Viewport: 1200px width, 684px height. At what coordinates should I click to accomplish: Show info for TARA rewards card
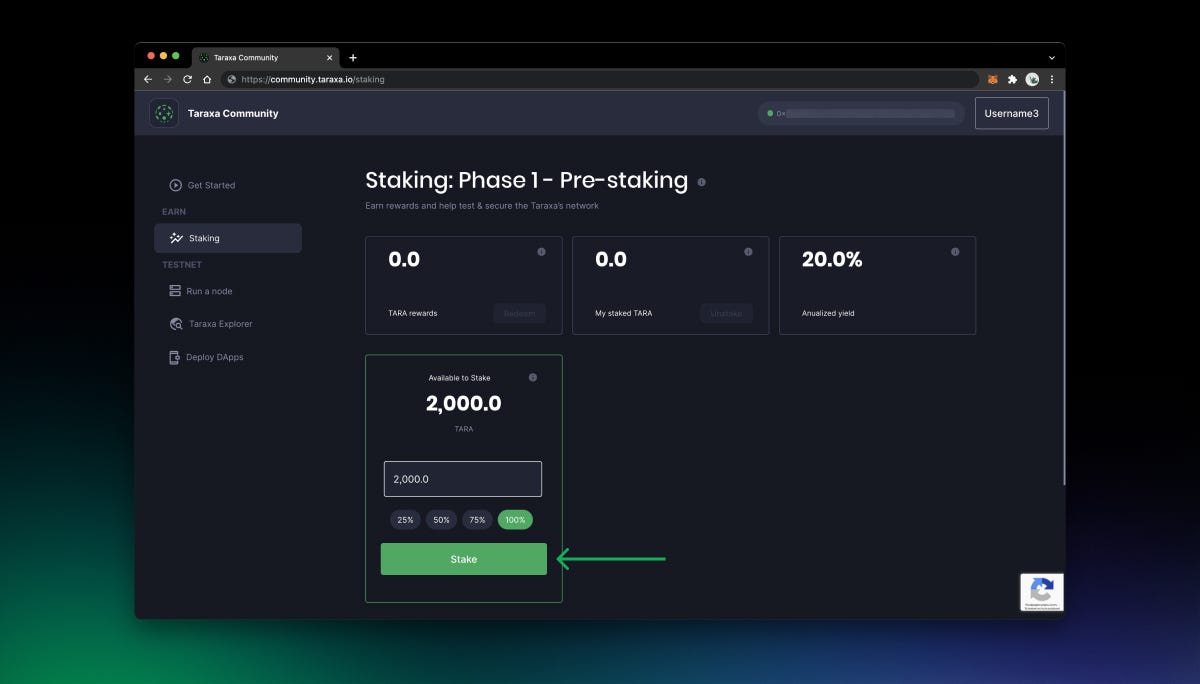[541, 252]
